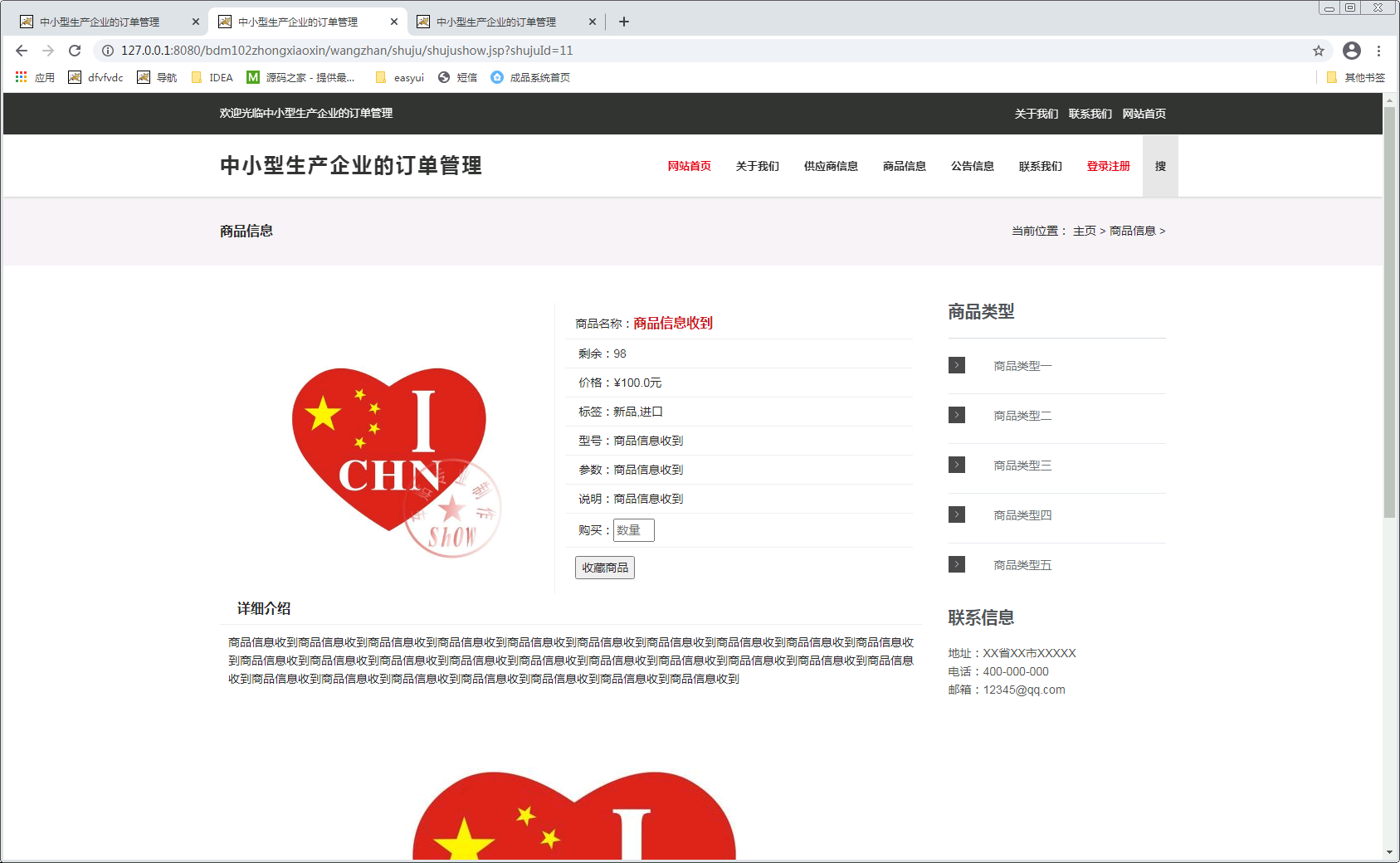Image resolution: width=1400 pixels, height=863 pixels.
Task: Open the 其他书签 folder
Action: coord(1356,77)
